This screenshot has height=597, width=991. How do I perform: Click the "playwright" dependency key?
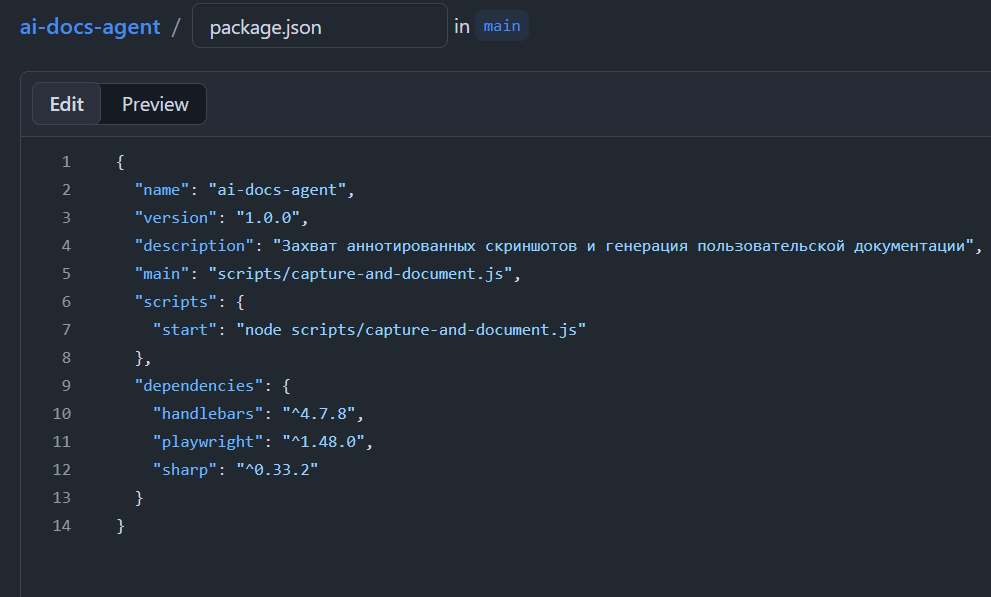[x=208, y=441]
